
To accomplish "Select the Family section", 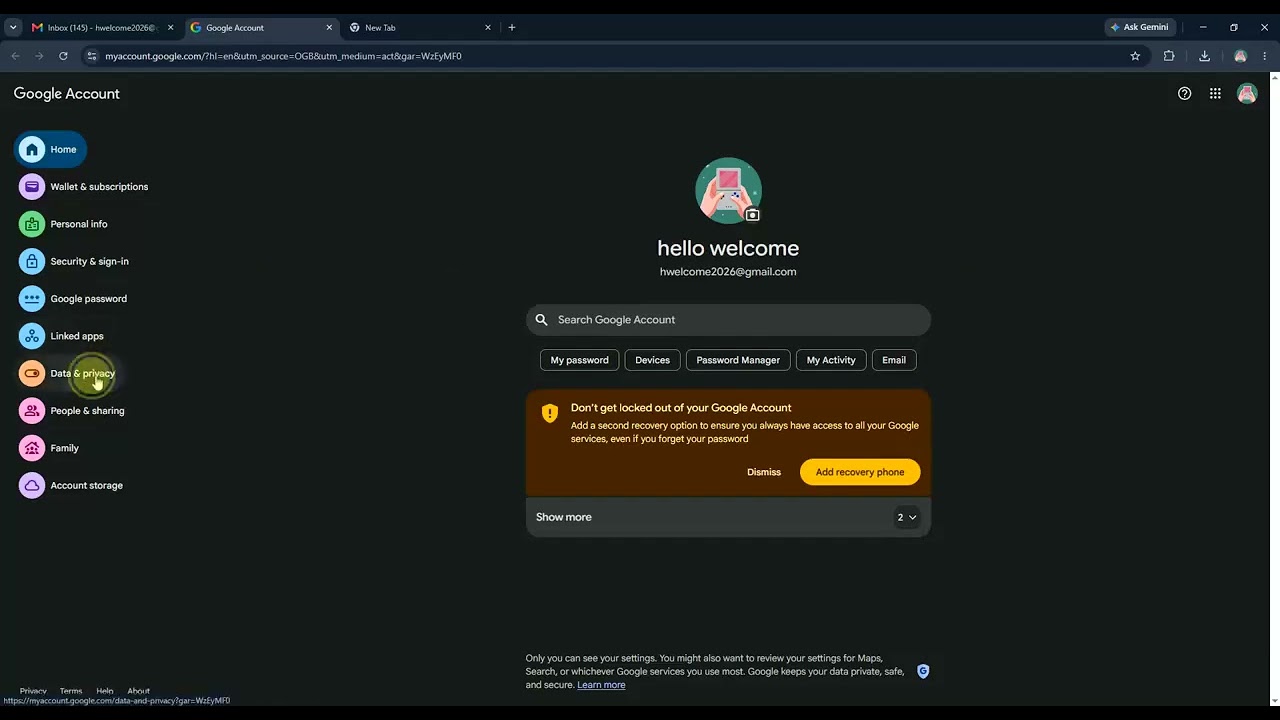I will coord(50,448).
